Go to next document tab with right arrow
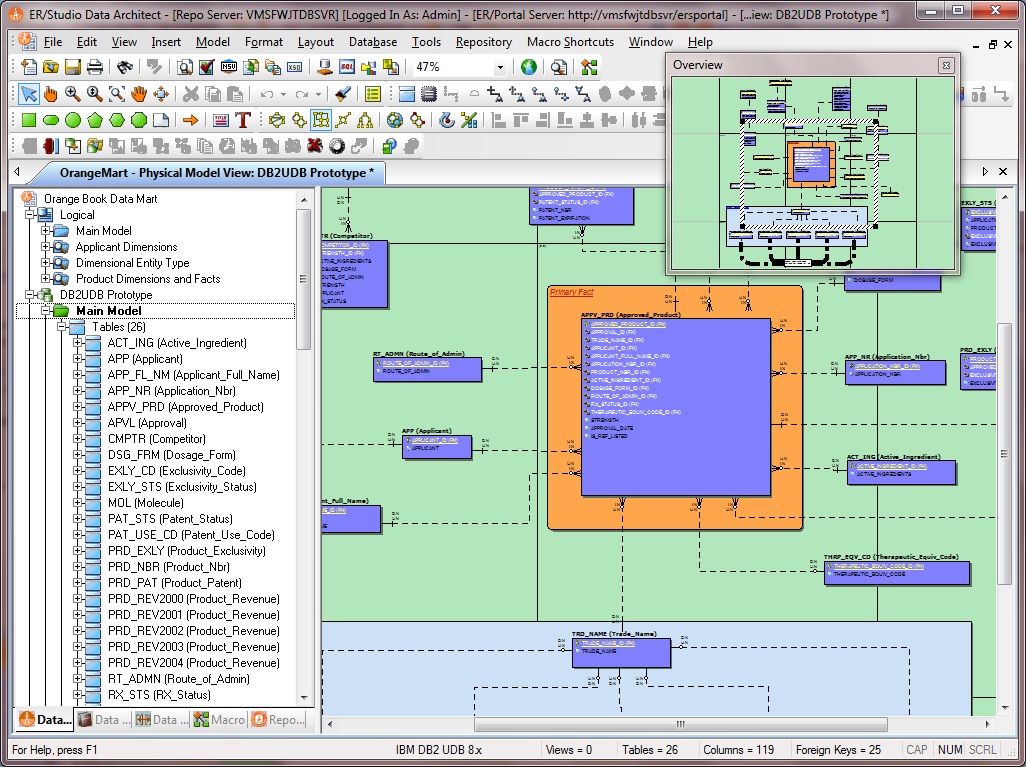The image size is (1026, 767). (985, 171)
